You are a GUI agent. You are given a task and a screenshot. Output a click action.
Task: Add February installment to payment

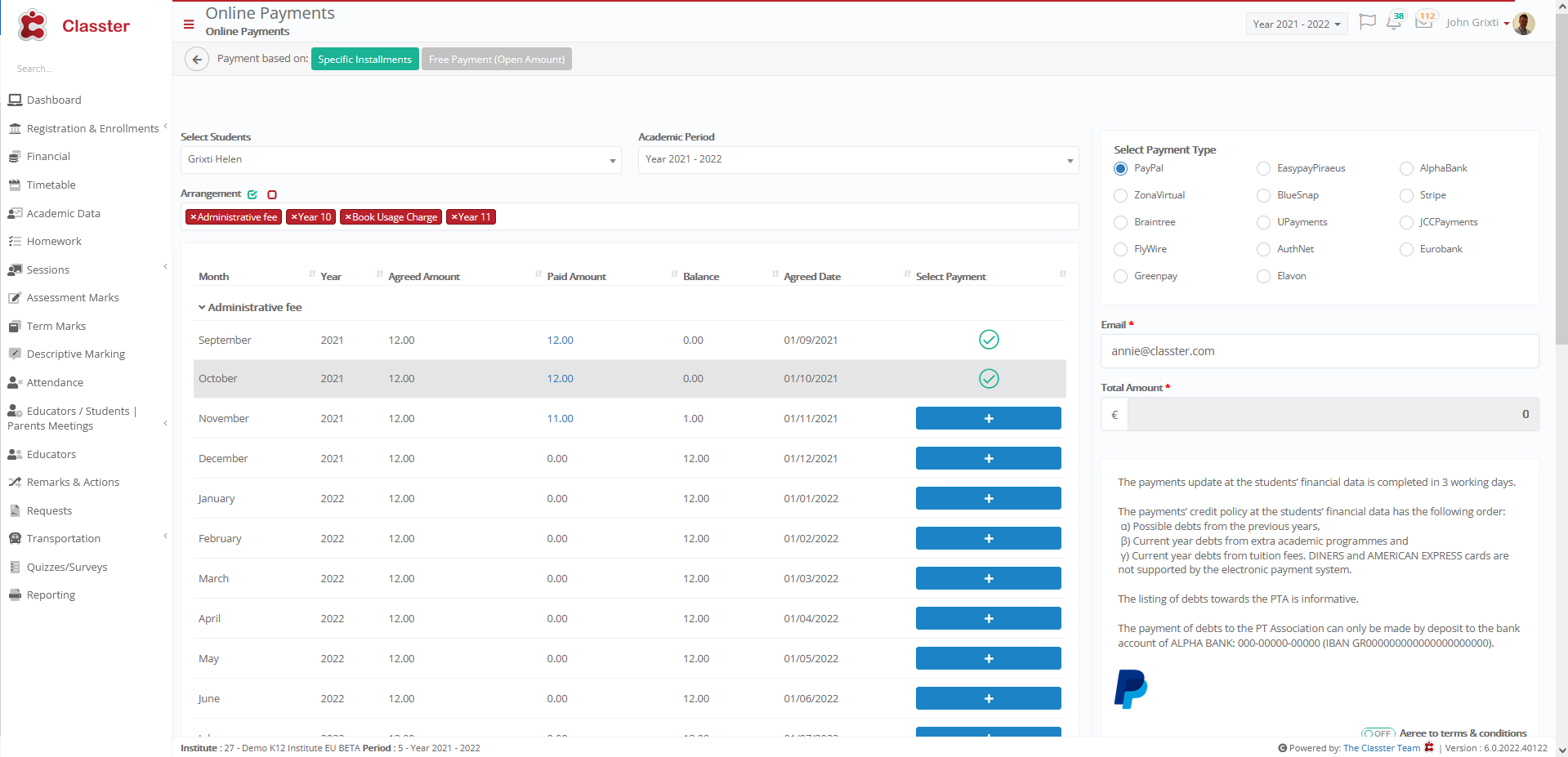pyautogui.click(x=989, y=539)
